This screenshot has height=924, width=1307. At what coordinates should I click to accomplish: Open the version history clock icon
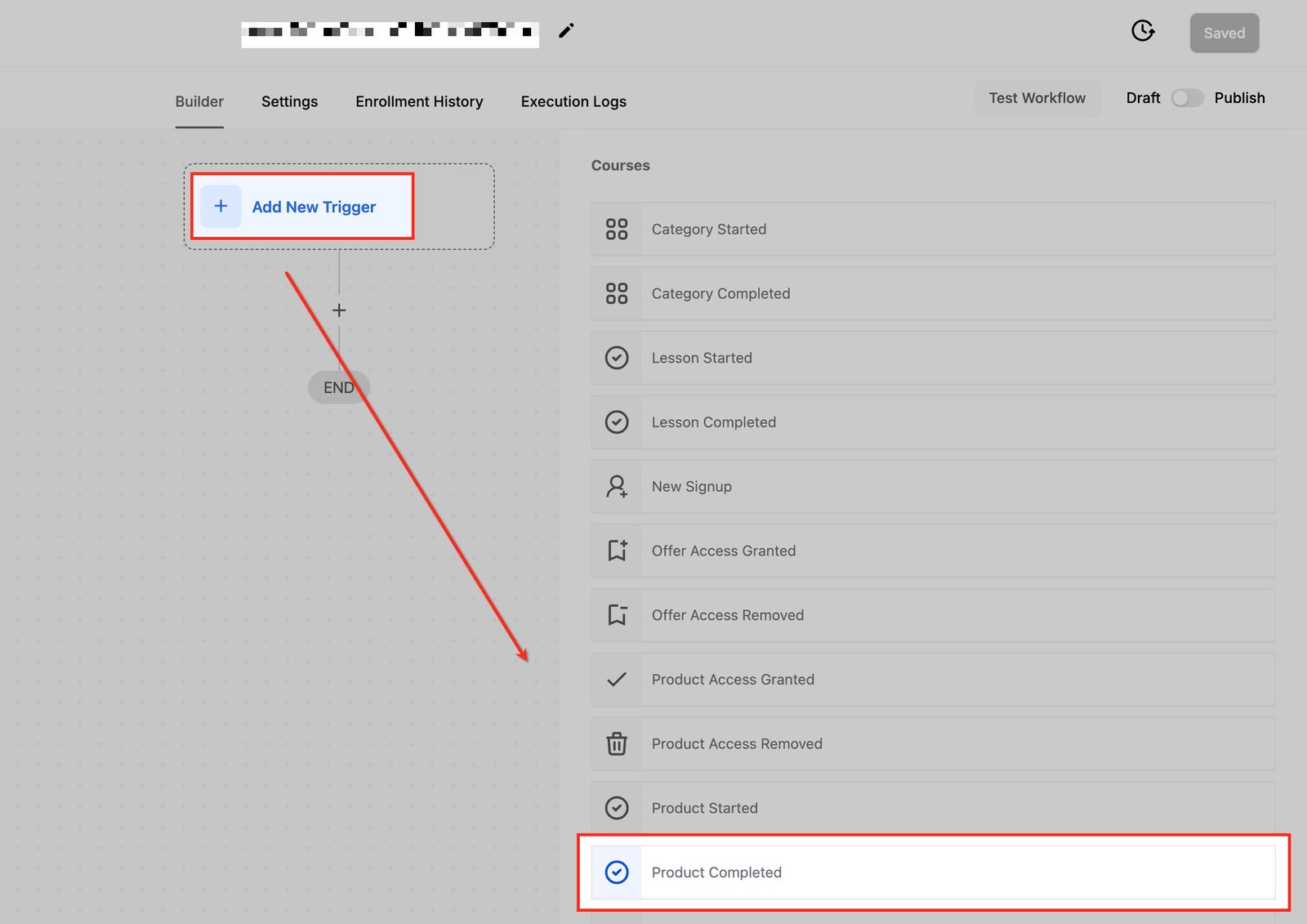(x=1142, y=31)
